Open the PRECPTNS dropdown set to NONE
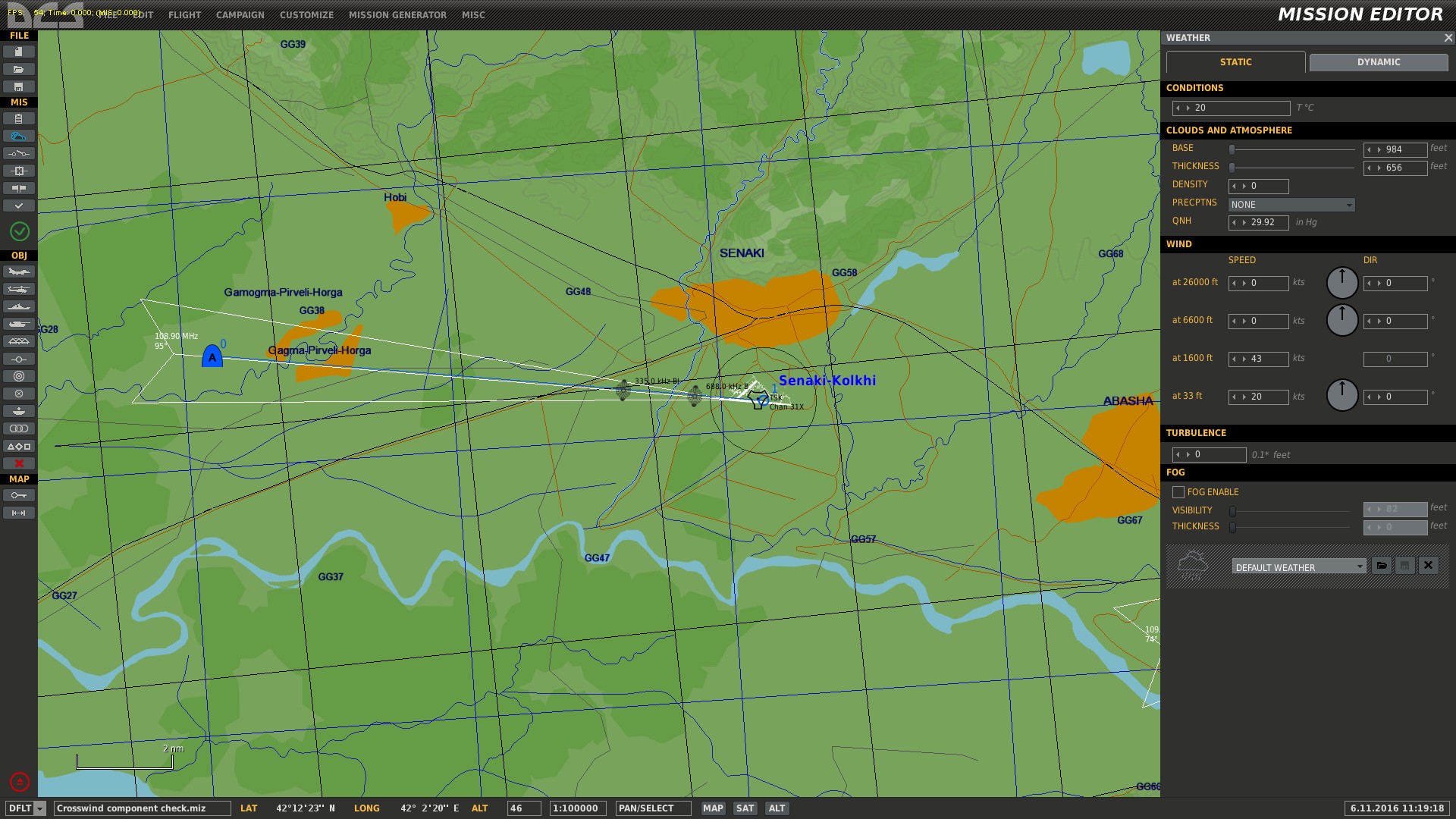Viewport: 1456px width, 819px height. pos(1291,205)
